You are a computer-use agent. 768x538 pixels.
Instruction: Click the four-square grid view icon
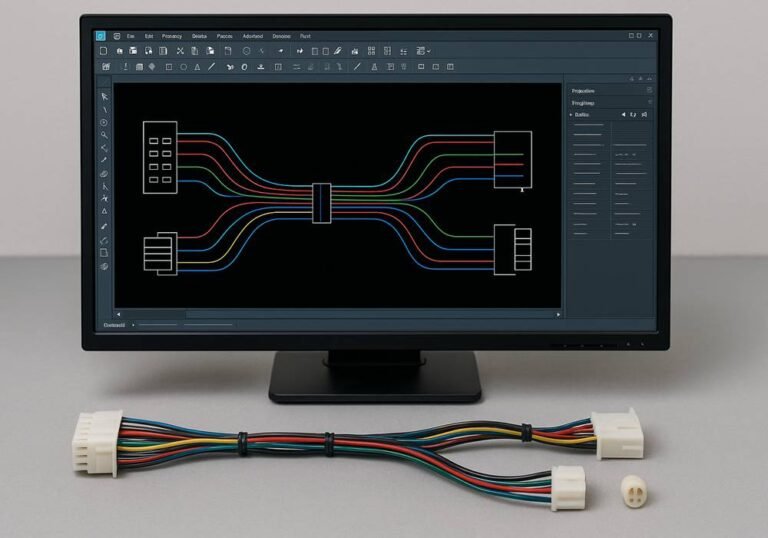pos(371,51)
